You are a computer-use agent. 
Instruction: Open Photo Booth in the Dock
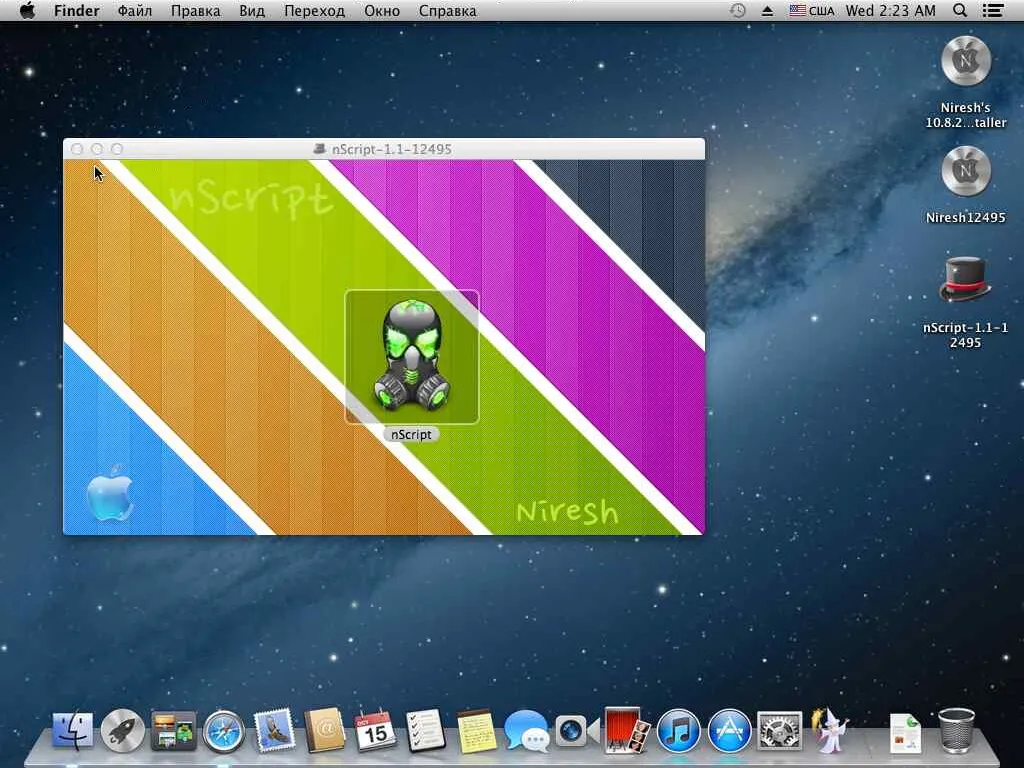pos(627,730)
